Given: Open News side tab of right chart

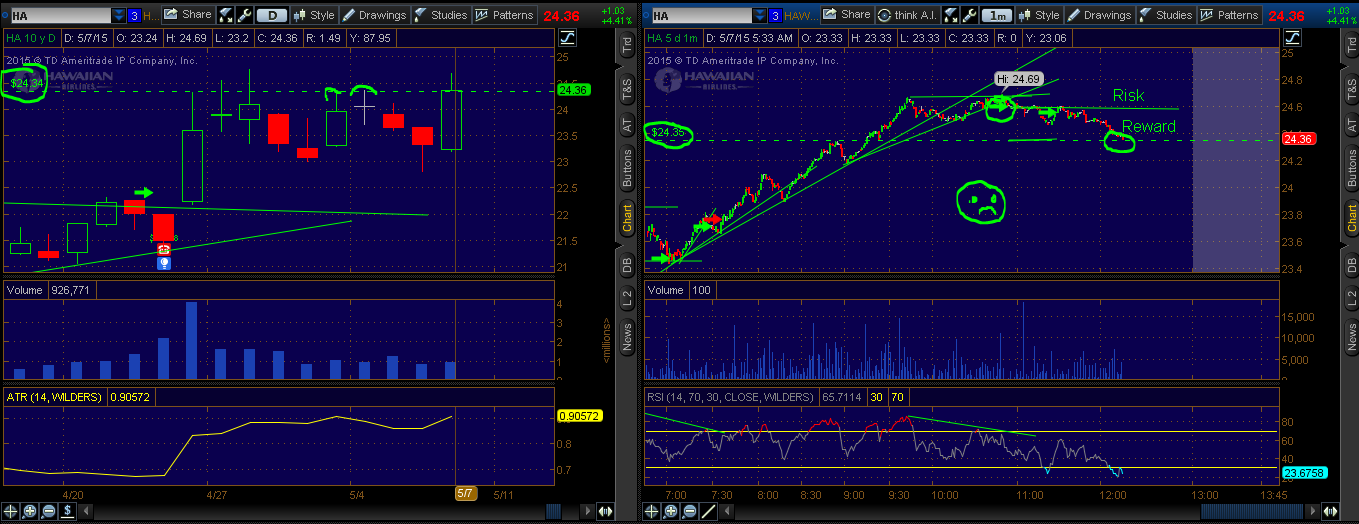Looking at the screenshot, I should (x=1350, y=337).
